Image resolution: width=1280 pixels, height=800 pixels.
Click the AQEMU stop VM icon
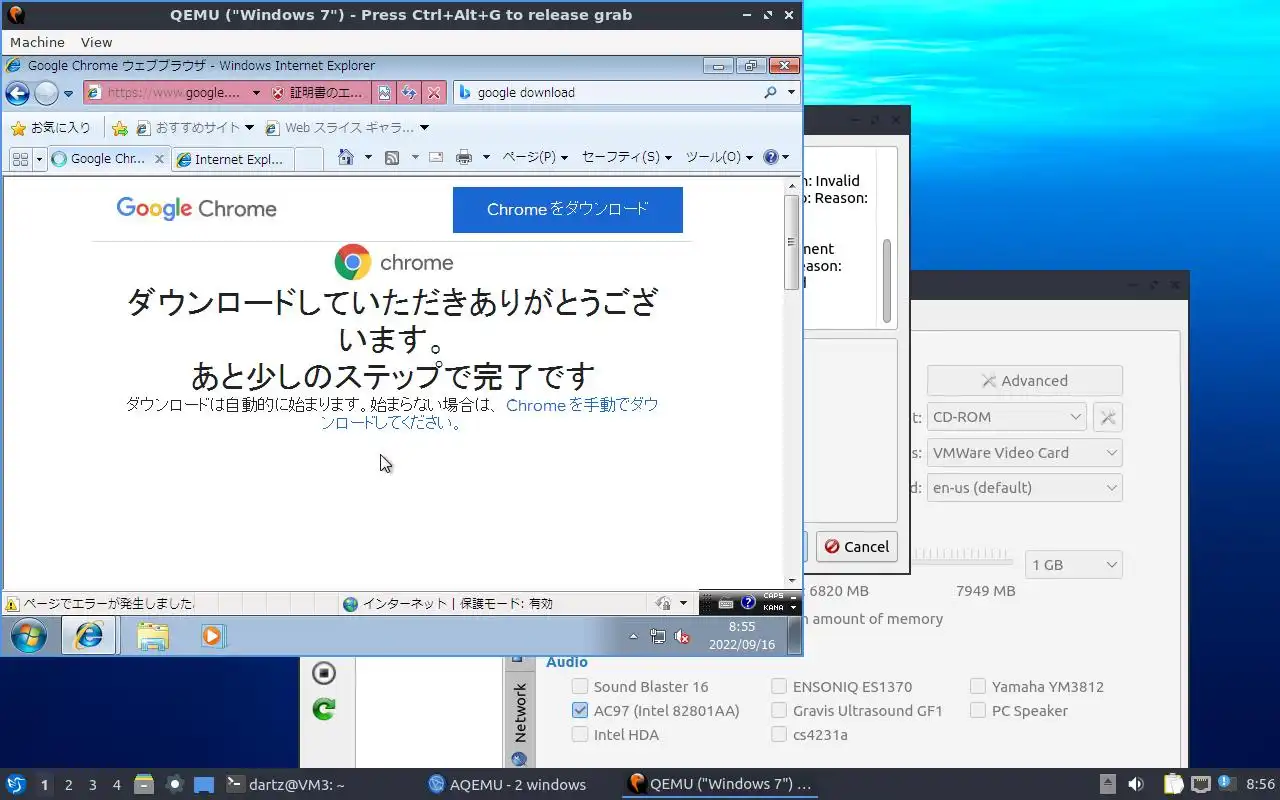click(x=324, y=673)
